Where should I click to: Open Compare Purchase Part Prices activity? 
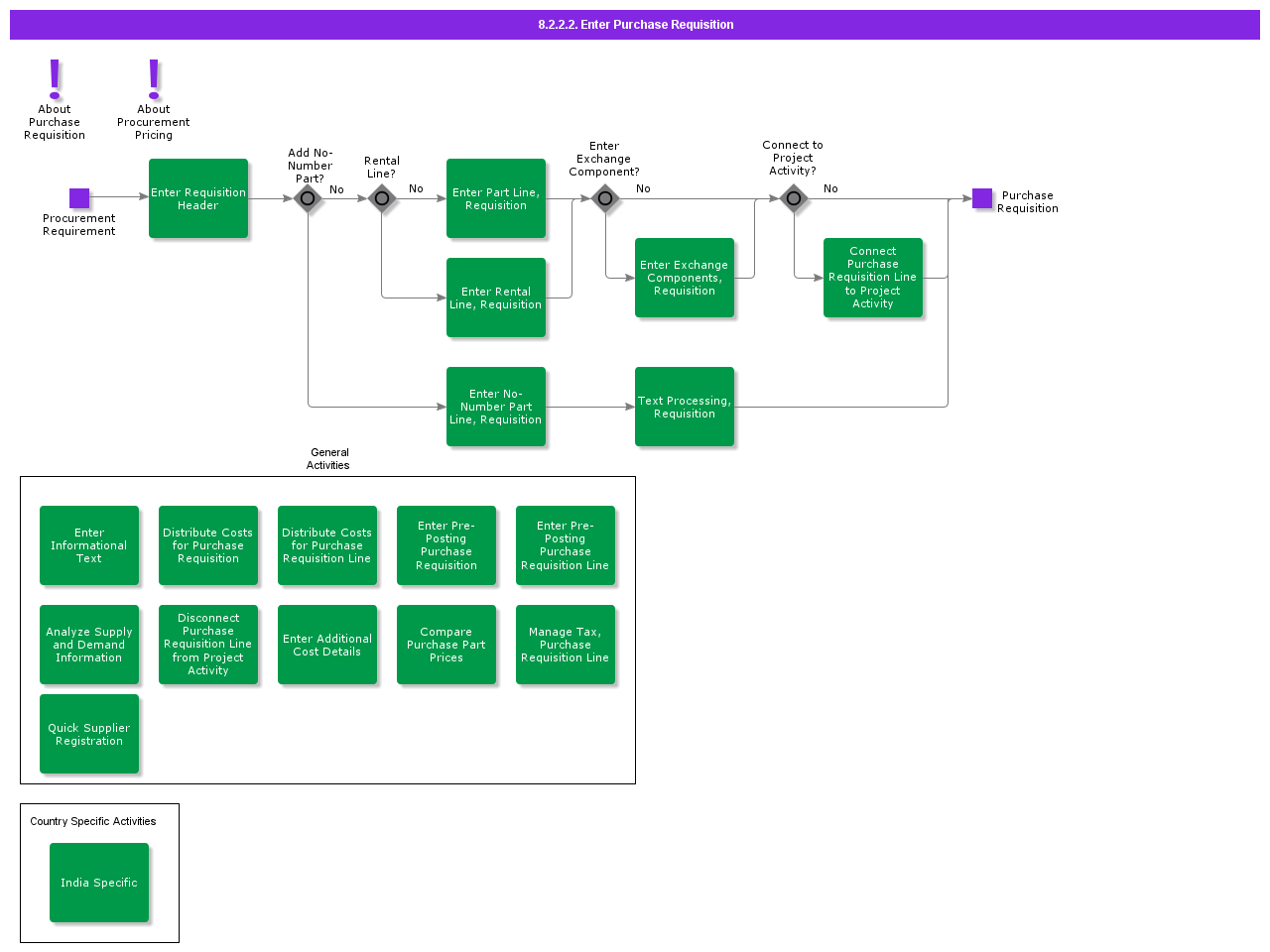[x=446, y=645]
